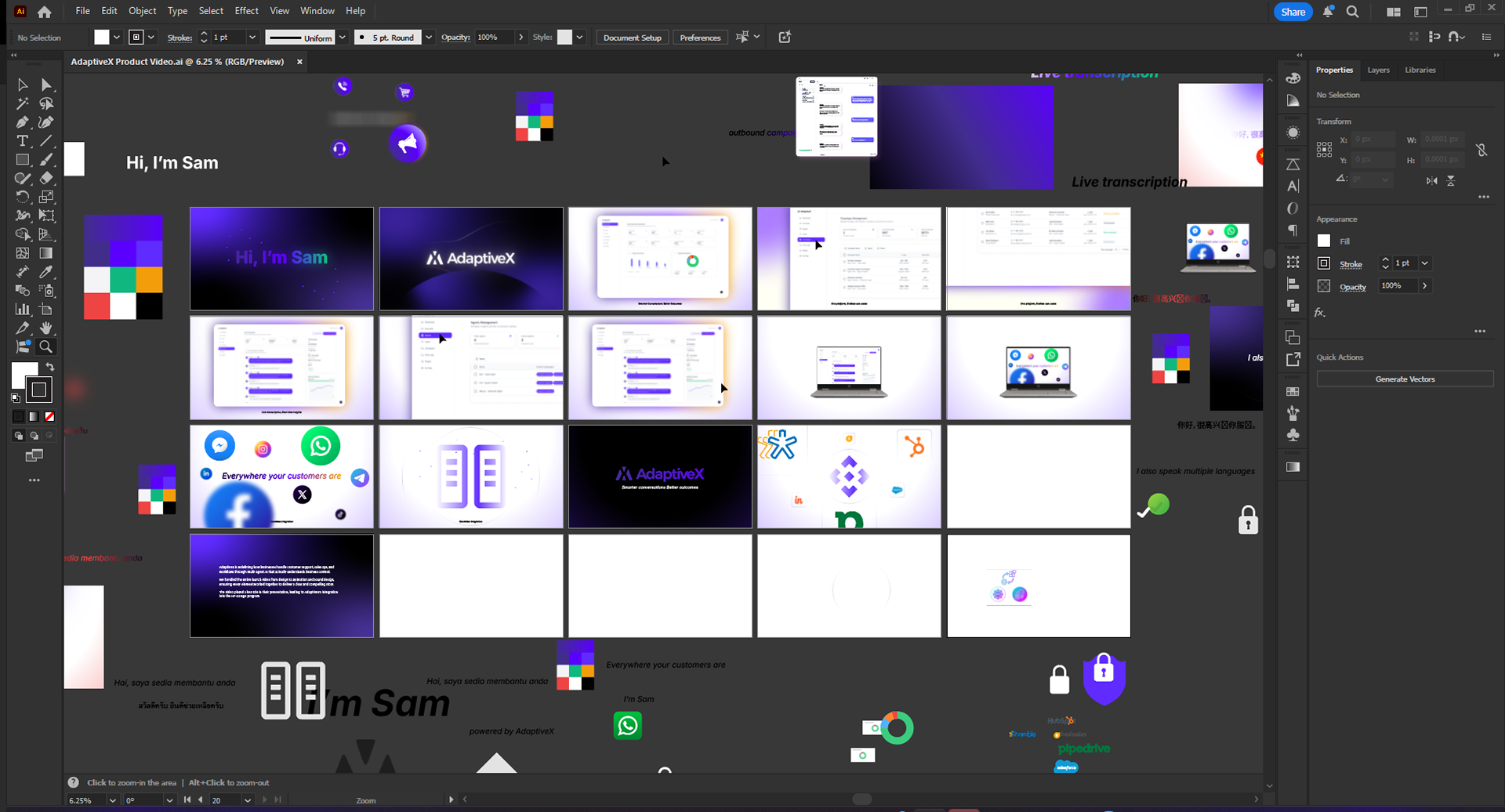Click the Share button
Image resolution: width=1505 pixels, height=812 pixels.
(x=1293, y=12)
